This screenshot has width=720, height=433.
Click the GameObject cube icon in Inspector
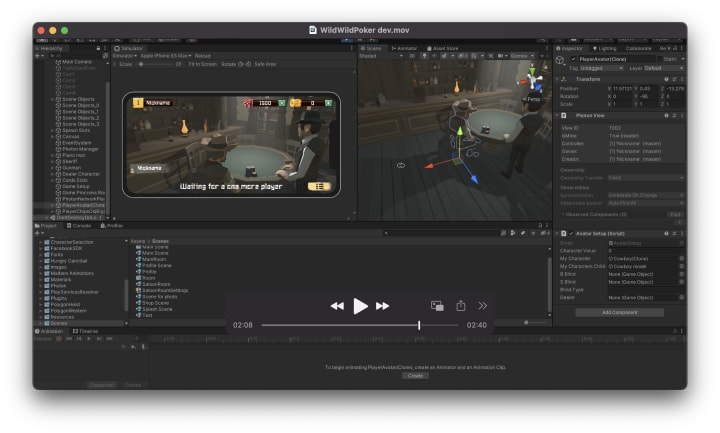tap(560, 60)
